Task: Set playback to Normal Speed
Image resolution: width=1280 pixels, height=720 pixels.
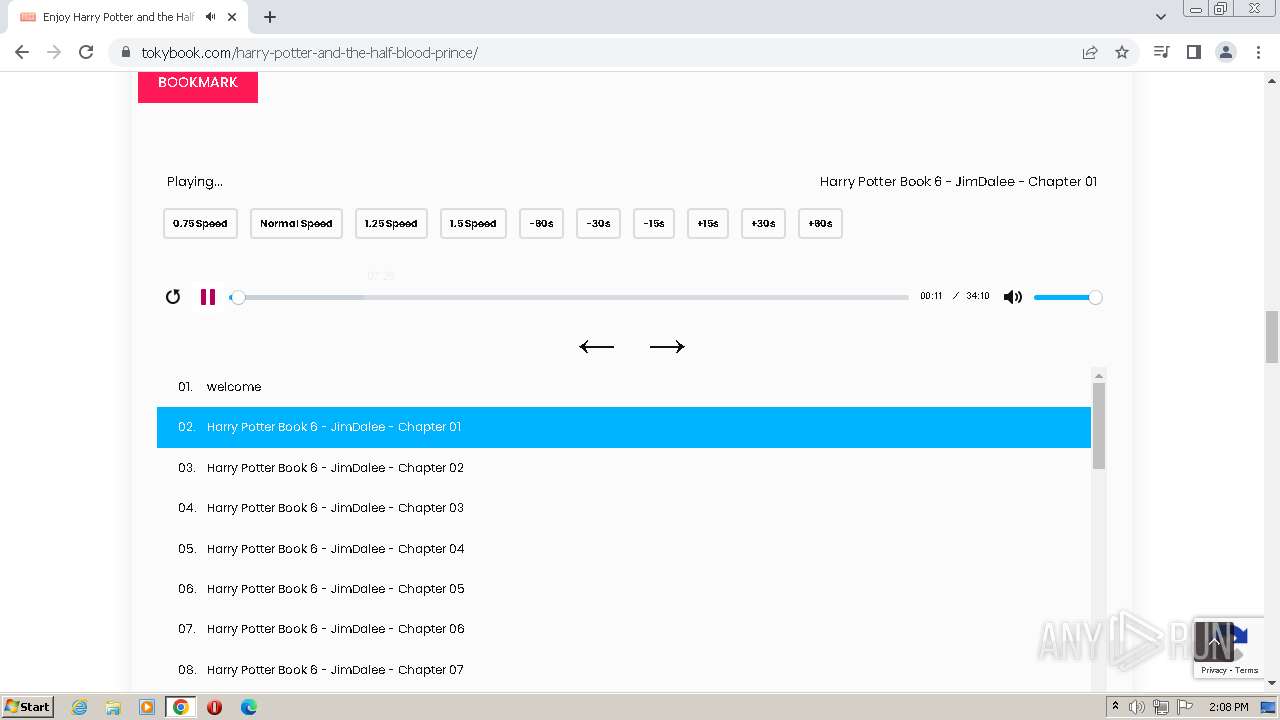Action: [296, 224]
